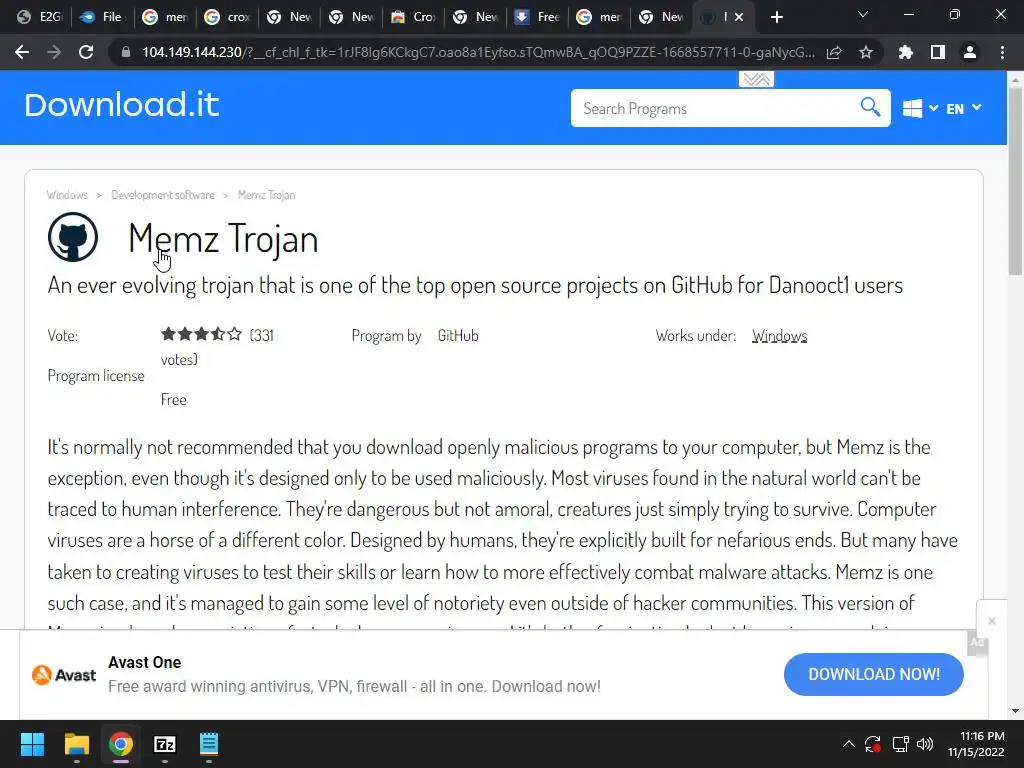Click the Download.it logo
The width and height of the screenshot is (1024, 768).
[121, 105]
